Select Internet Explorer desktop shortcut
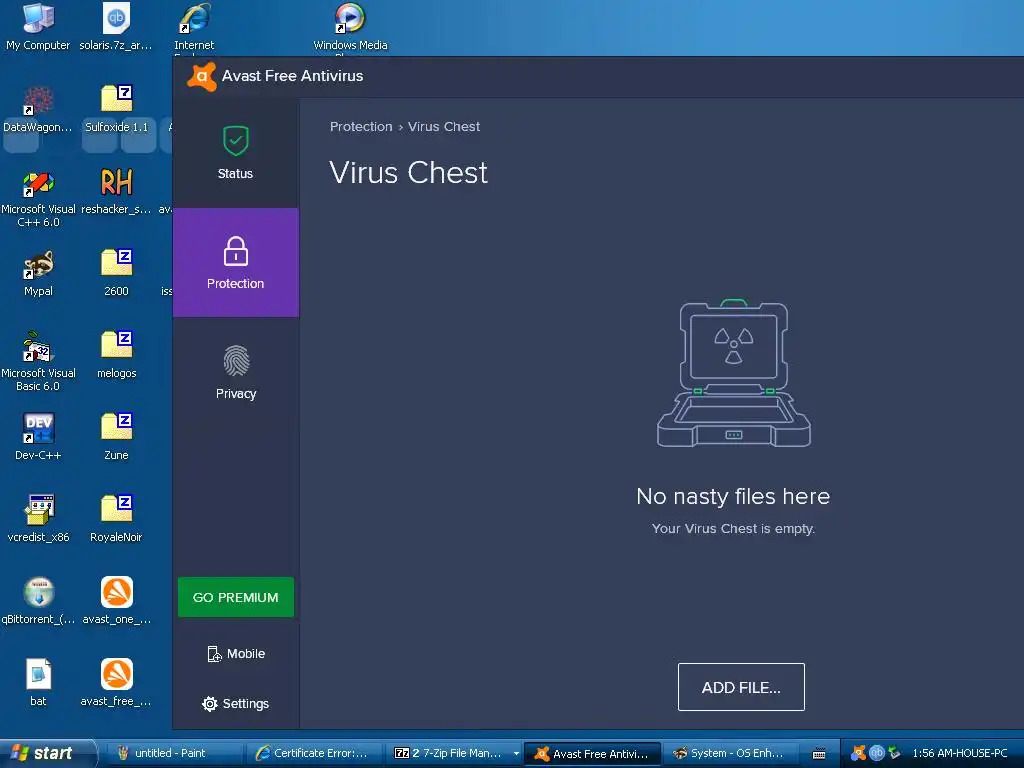The height and width of the screenshot is (768, 1024). (x=194, y=27)
